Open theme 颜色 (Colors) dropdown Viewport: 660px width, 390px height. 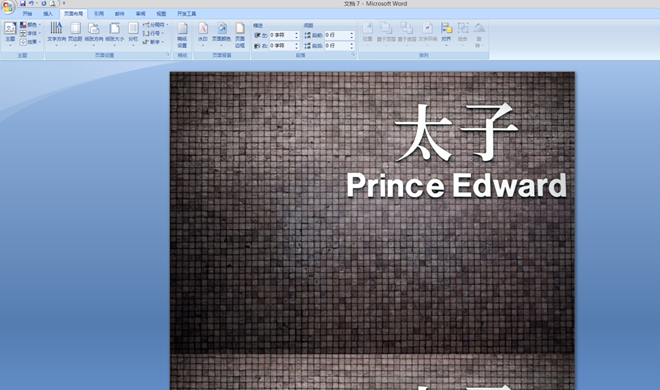coord(30,25)
